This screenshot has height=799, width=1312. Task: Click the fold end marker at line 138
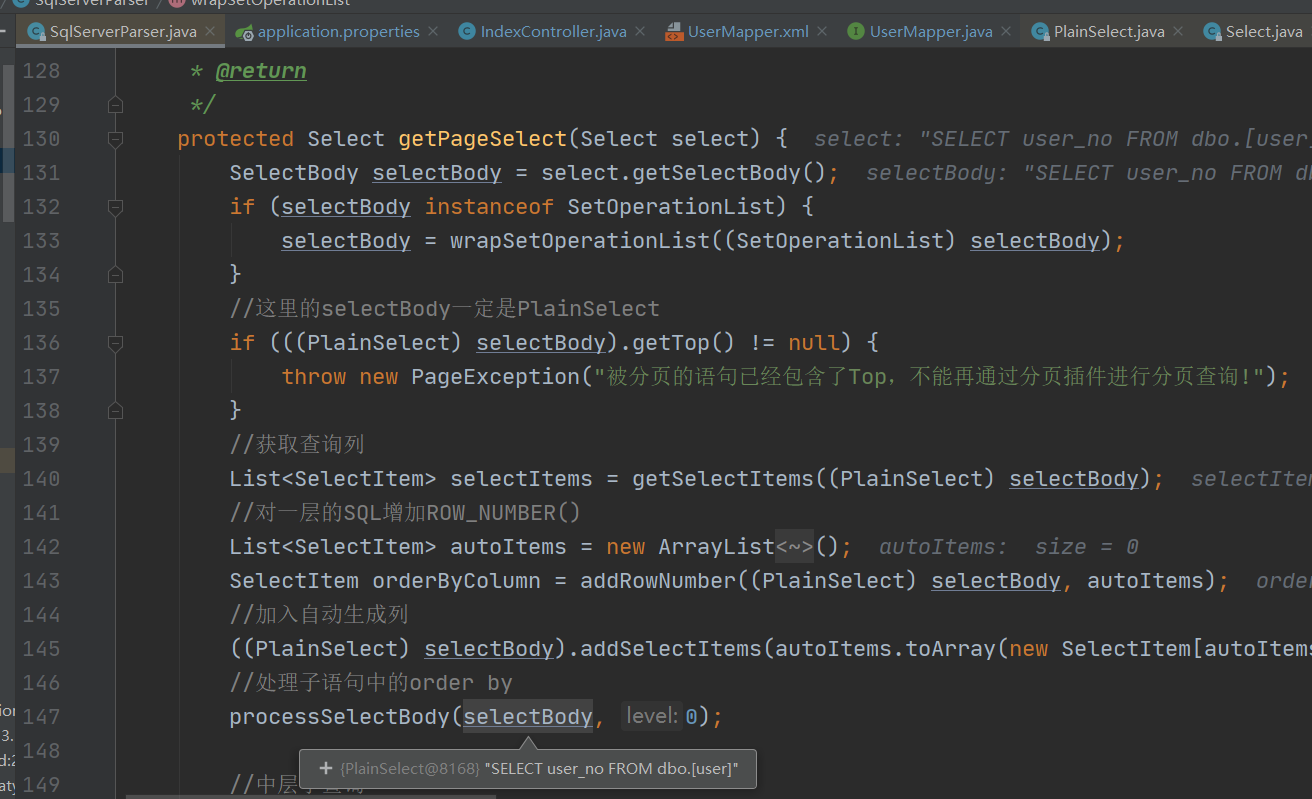[x=115, y=411]
